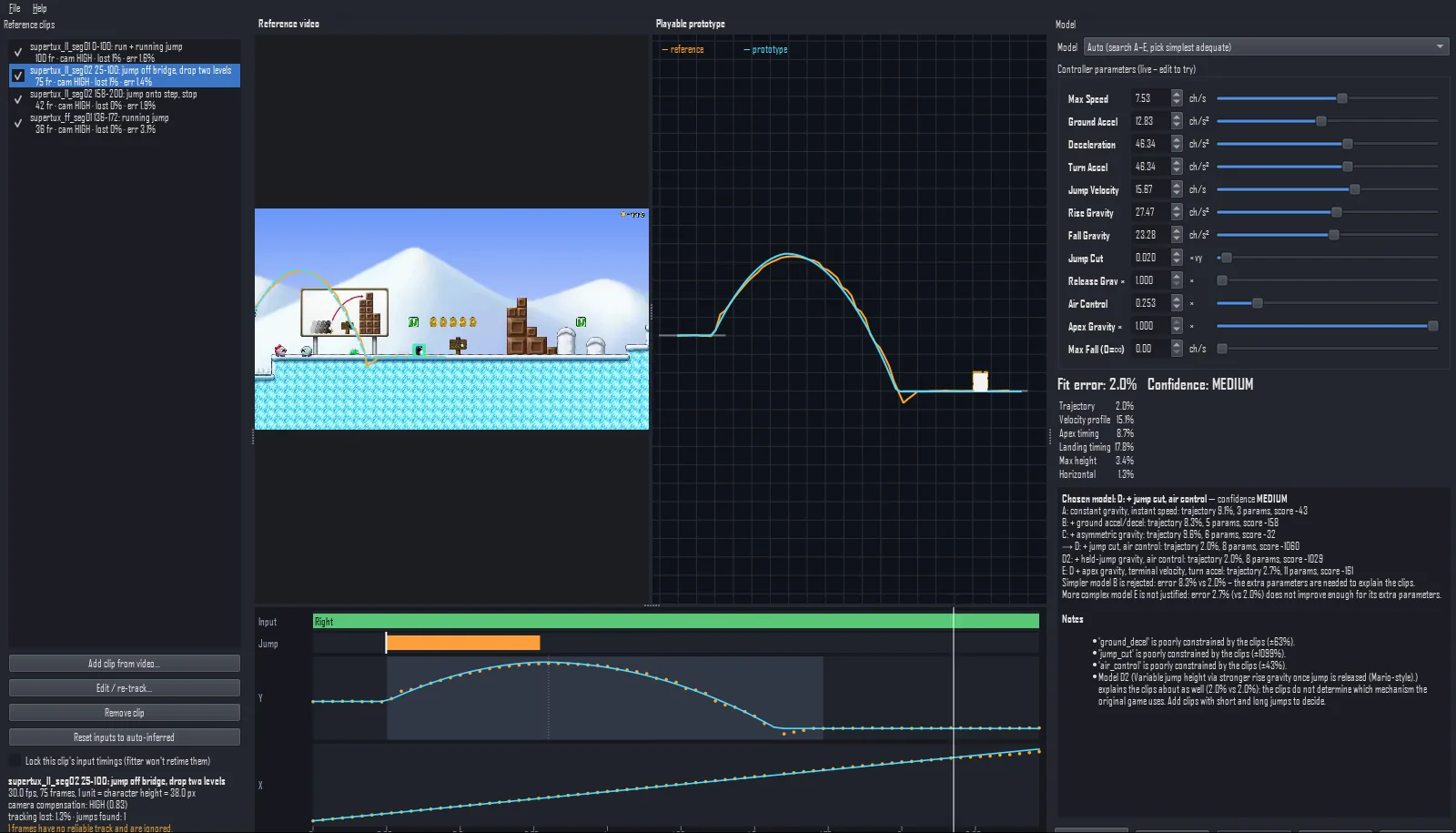Increment the Max Speed spinner up arrow
1456x833 pixels.
pos(1177,94)
